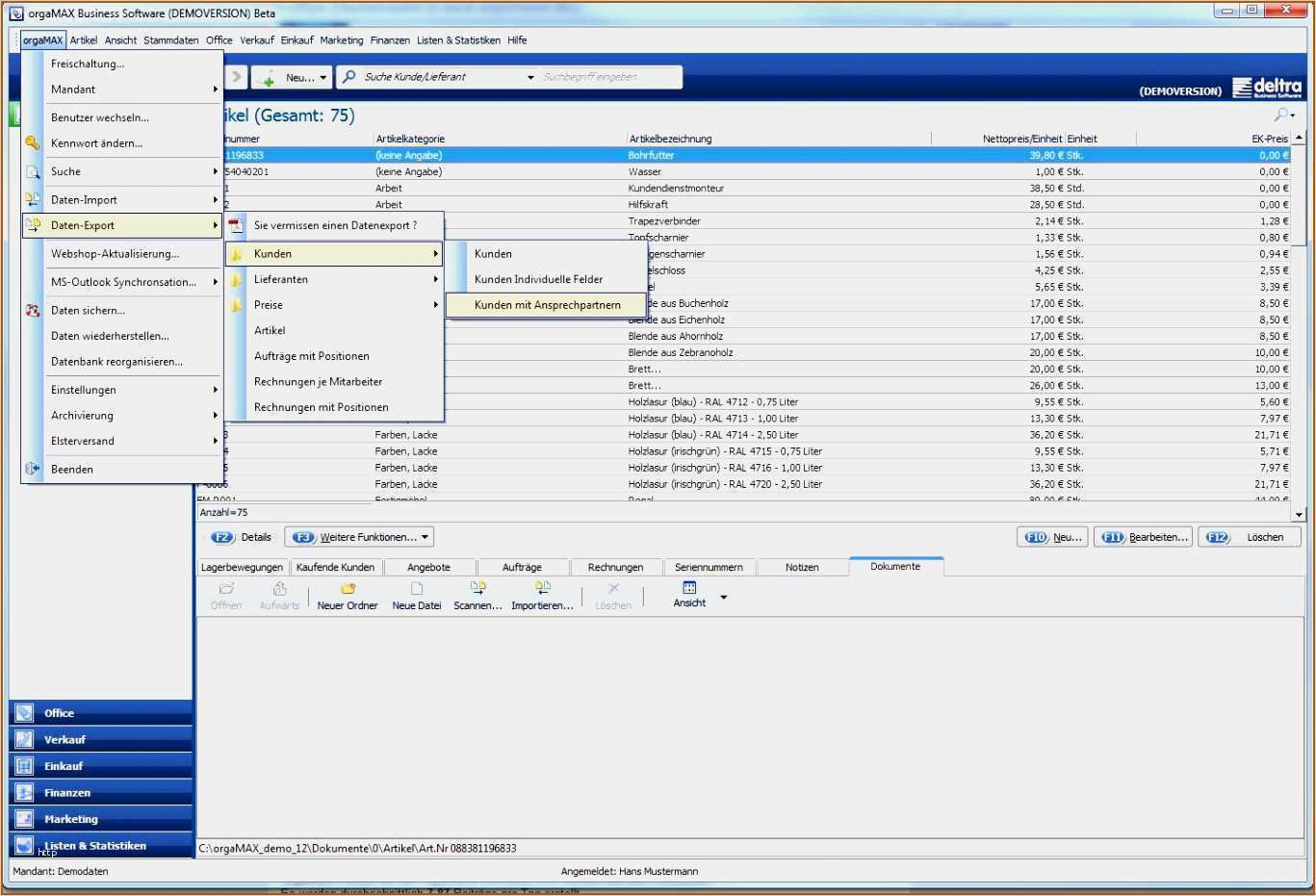This screenshot has width=1316, height=896.
Task: Click the F10 Neu button
Action: click(x=1052, y=537)
